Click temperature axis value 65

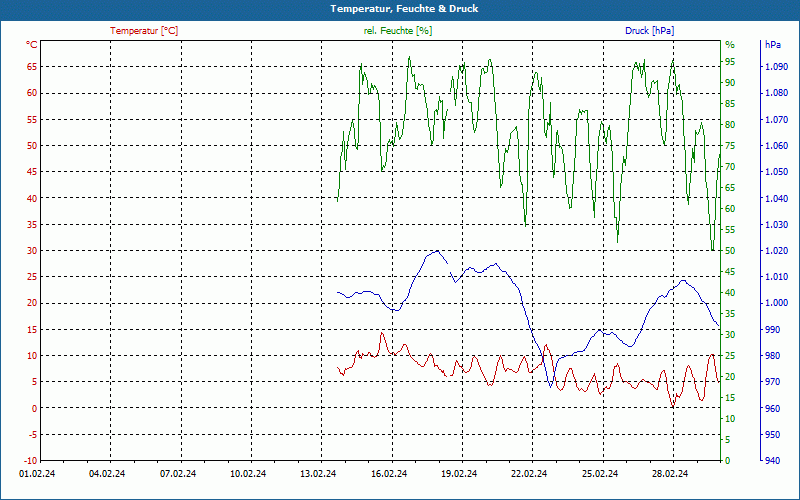(32, 67)
